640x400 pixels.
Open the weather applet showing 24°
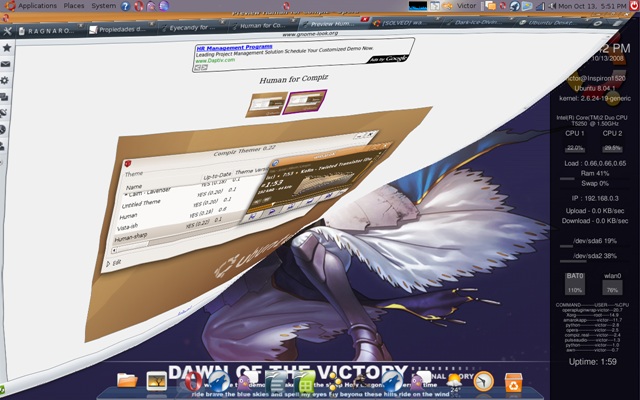(x=454, y=383)
